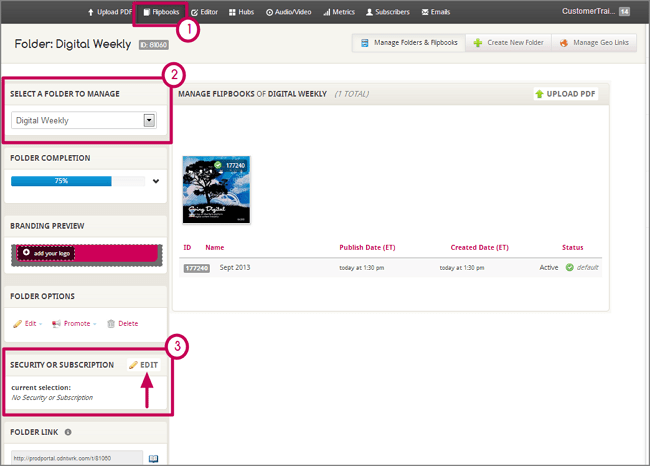Click Manage Geo Links button
The height and width of the screenshot is (466, 650).
click(x=594, y=43)
